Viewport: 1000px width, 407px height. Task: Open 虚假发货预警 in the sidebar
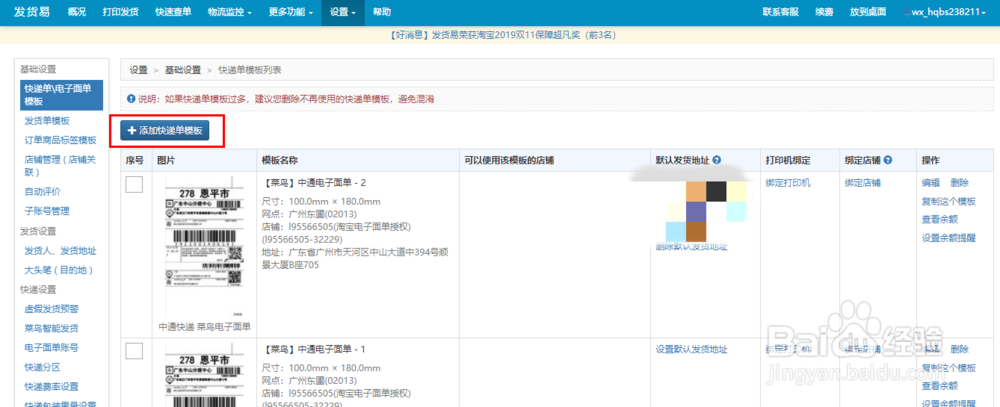pos(51,309)
